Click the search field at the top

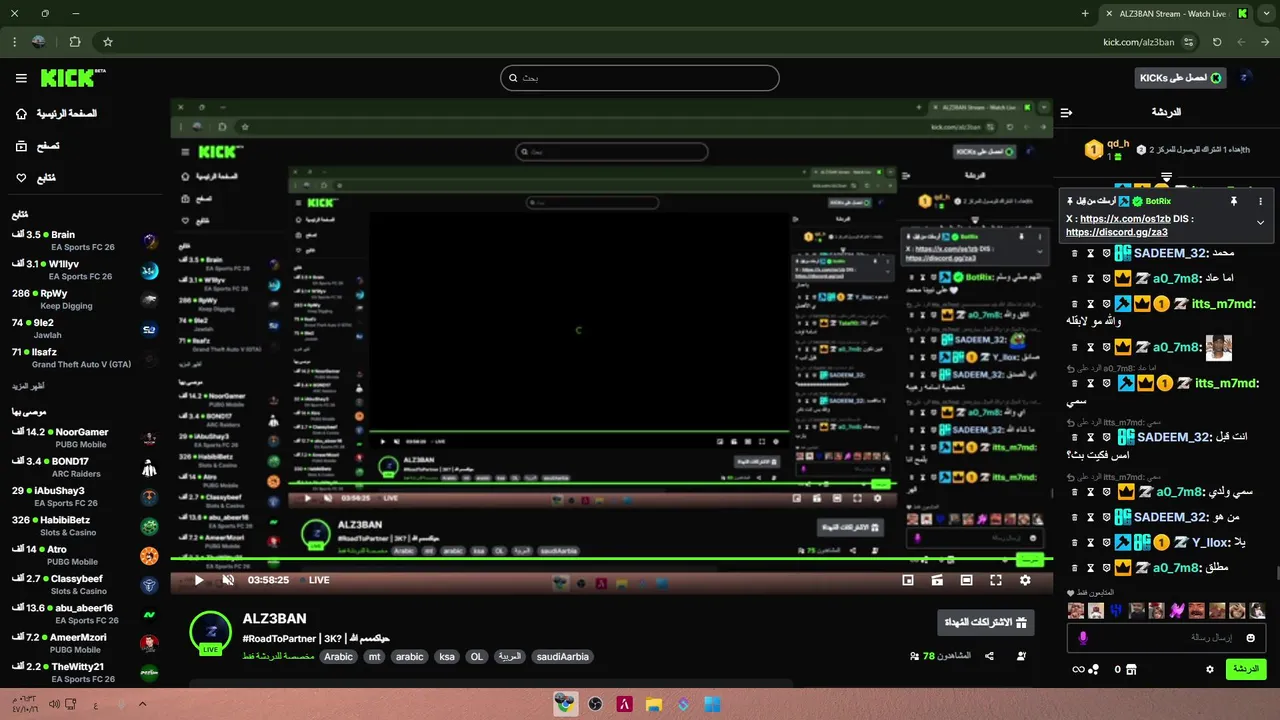point(640,78)
